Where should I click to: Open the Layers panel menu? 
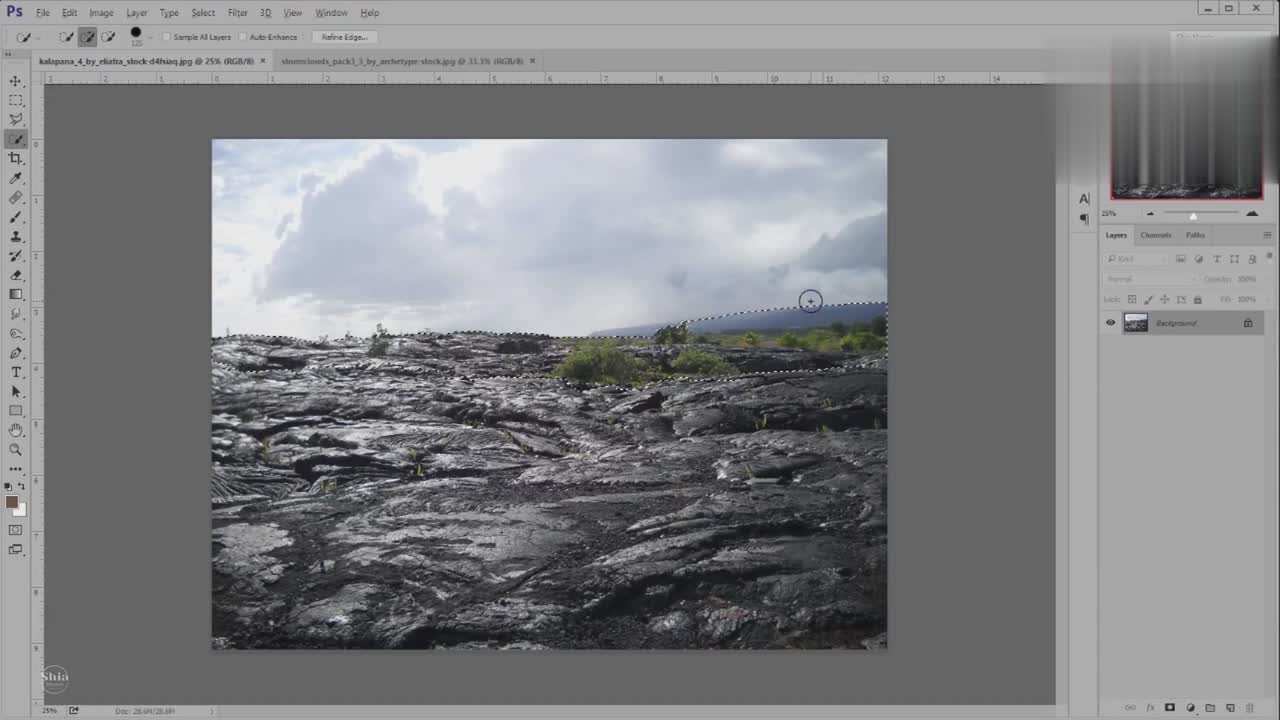click(x=1267, y=235)
